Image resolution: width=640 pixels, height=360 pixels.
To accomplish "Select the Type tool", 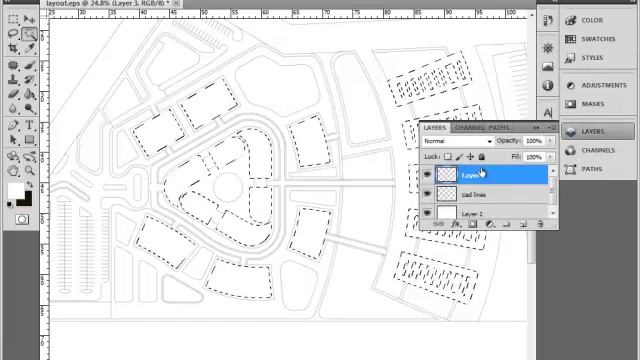I will click(29, 125).
